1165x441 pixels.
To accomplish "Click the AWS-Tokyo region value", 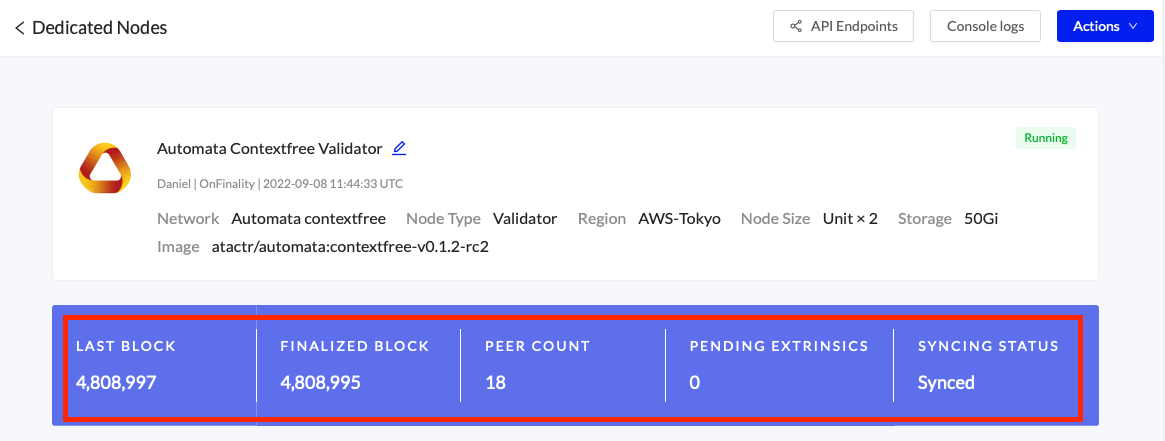I will pyautogui.click(x=679, y=218).
